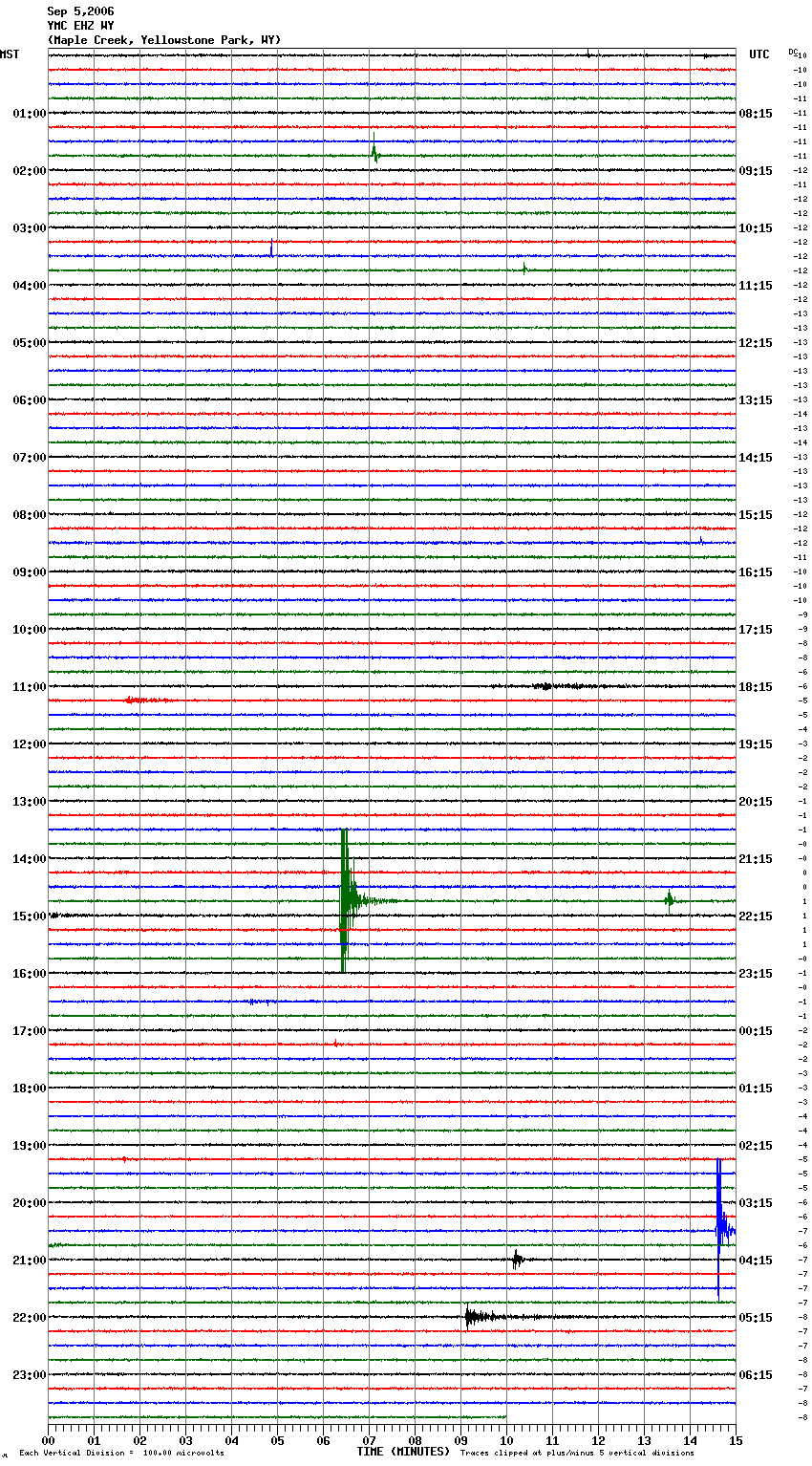812x1466 pixels.
Task: Click the 'TIME (MINUTES)' axis label
Action: (x=403, y=1452)
